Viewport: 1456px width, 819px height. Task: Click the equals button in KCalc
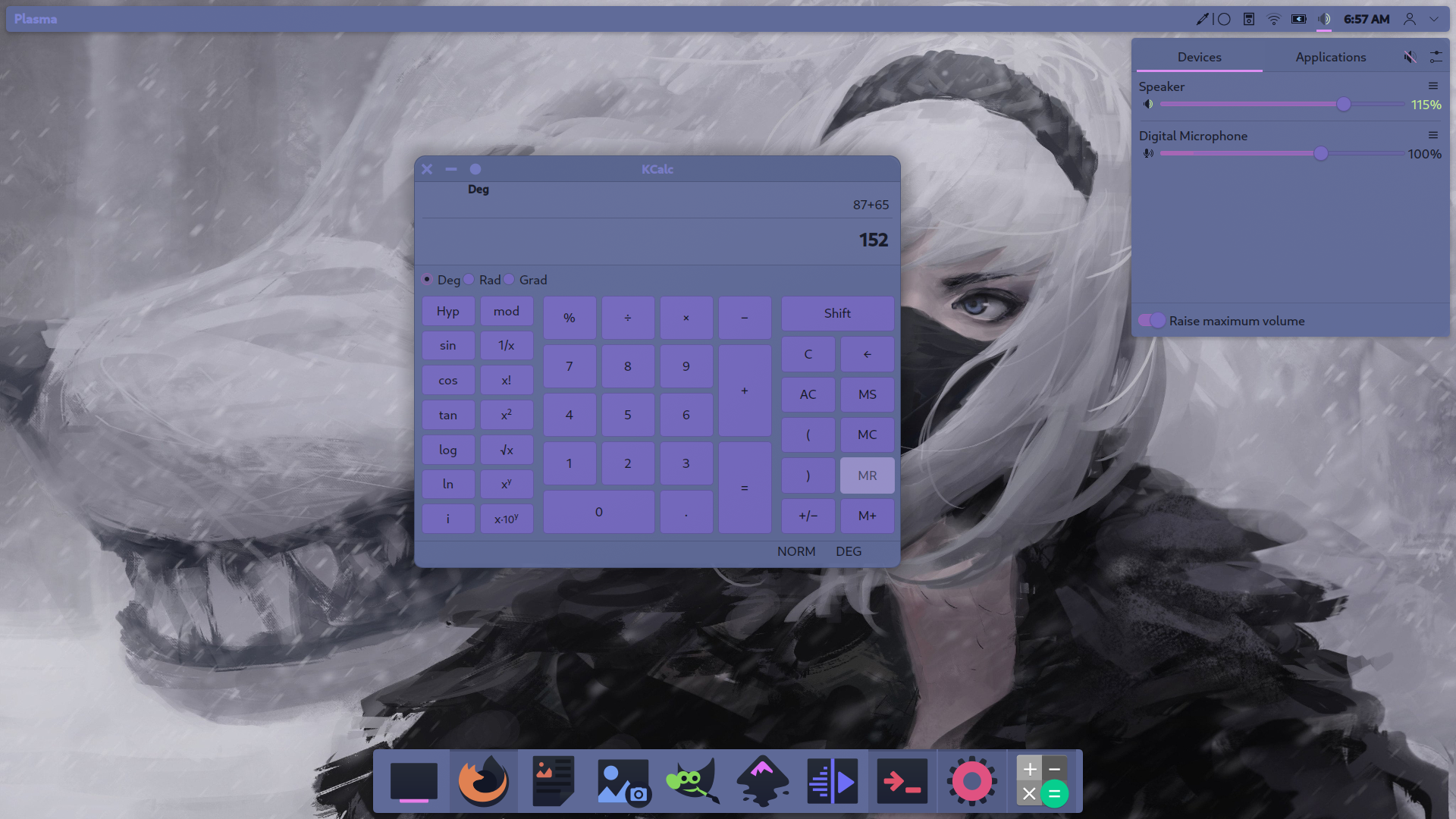point(745,488)
